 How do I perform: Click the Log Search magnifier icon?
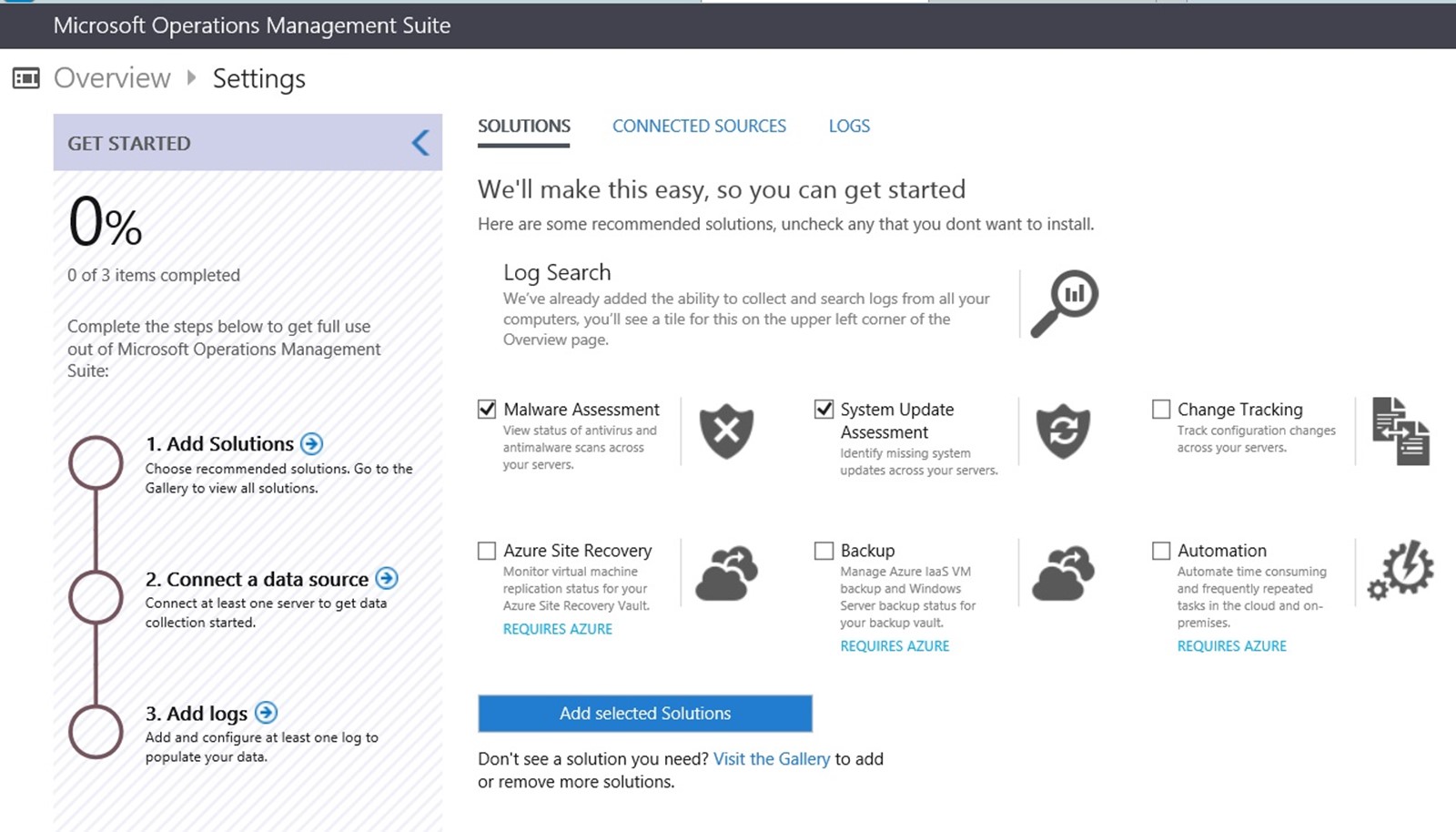pyautogui.click(x=1064, y=304)
